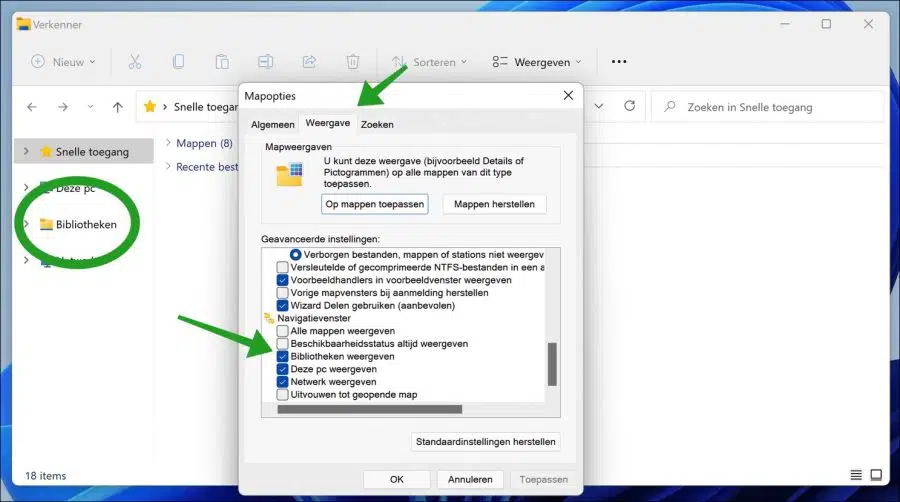Switch to details list view icon
900x502 pixels.
[x=856, y=475]
